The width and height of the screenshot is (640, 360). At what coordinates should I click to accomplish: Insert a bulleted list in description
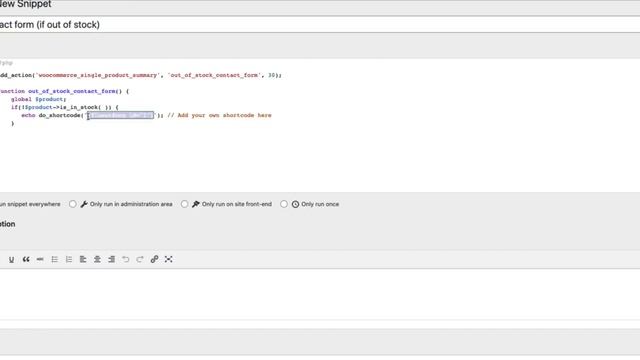54,259
